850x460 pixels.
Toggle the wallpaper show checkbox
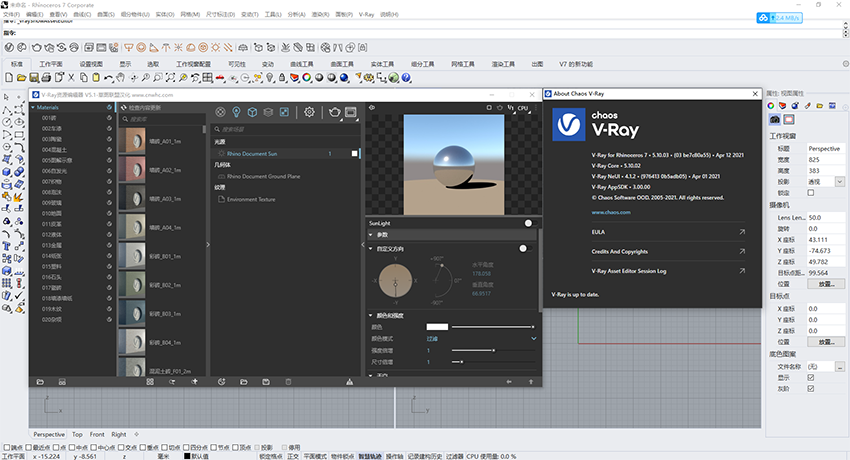click(811, 378)
